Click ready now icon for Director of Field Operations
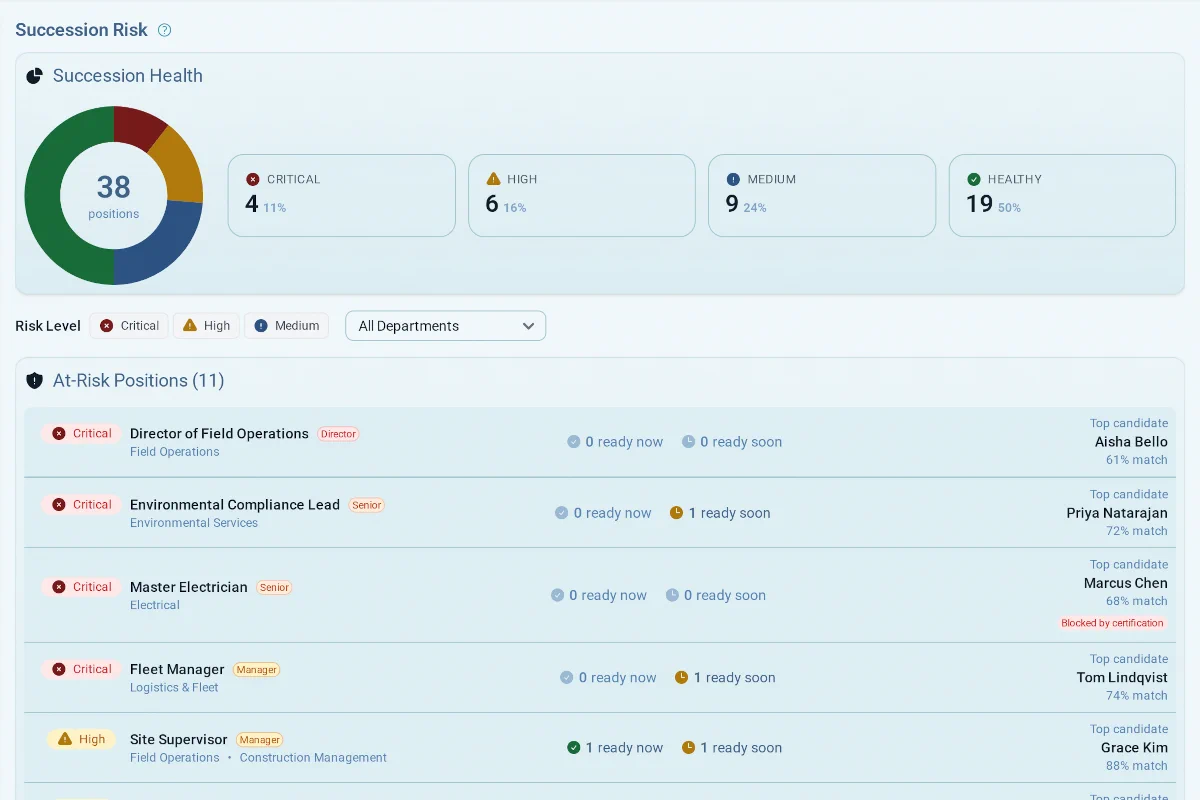The height and width of the screenshot is (800, 1200). click(574, 442)
